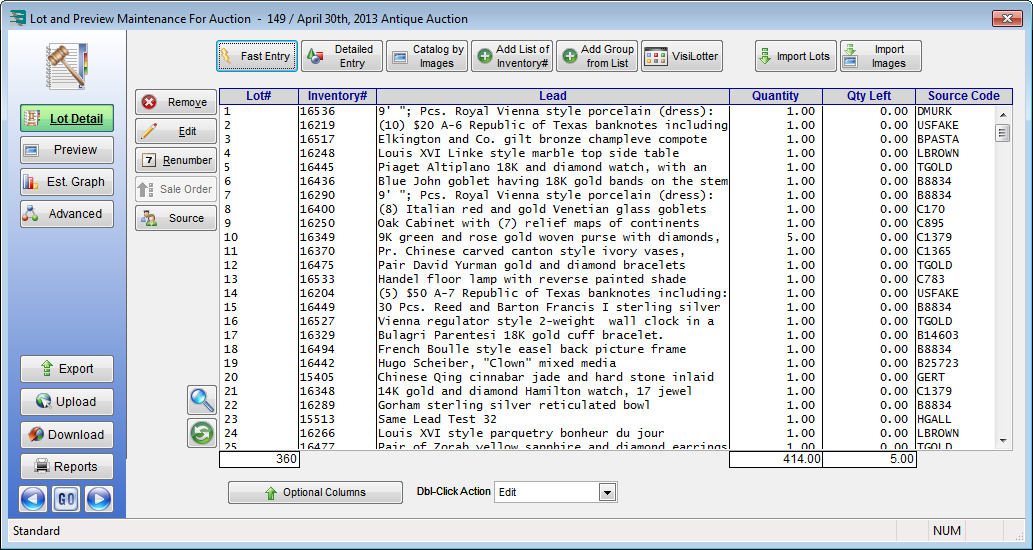Expand Optional Columns
Viewport: 1033px width, 550px height.
[314, 493]
